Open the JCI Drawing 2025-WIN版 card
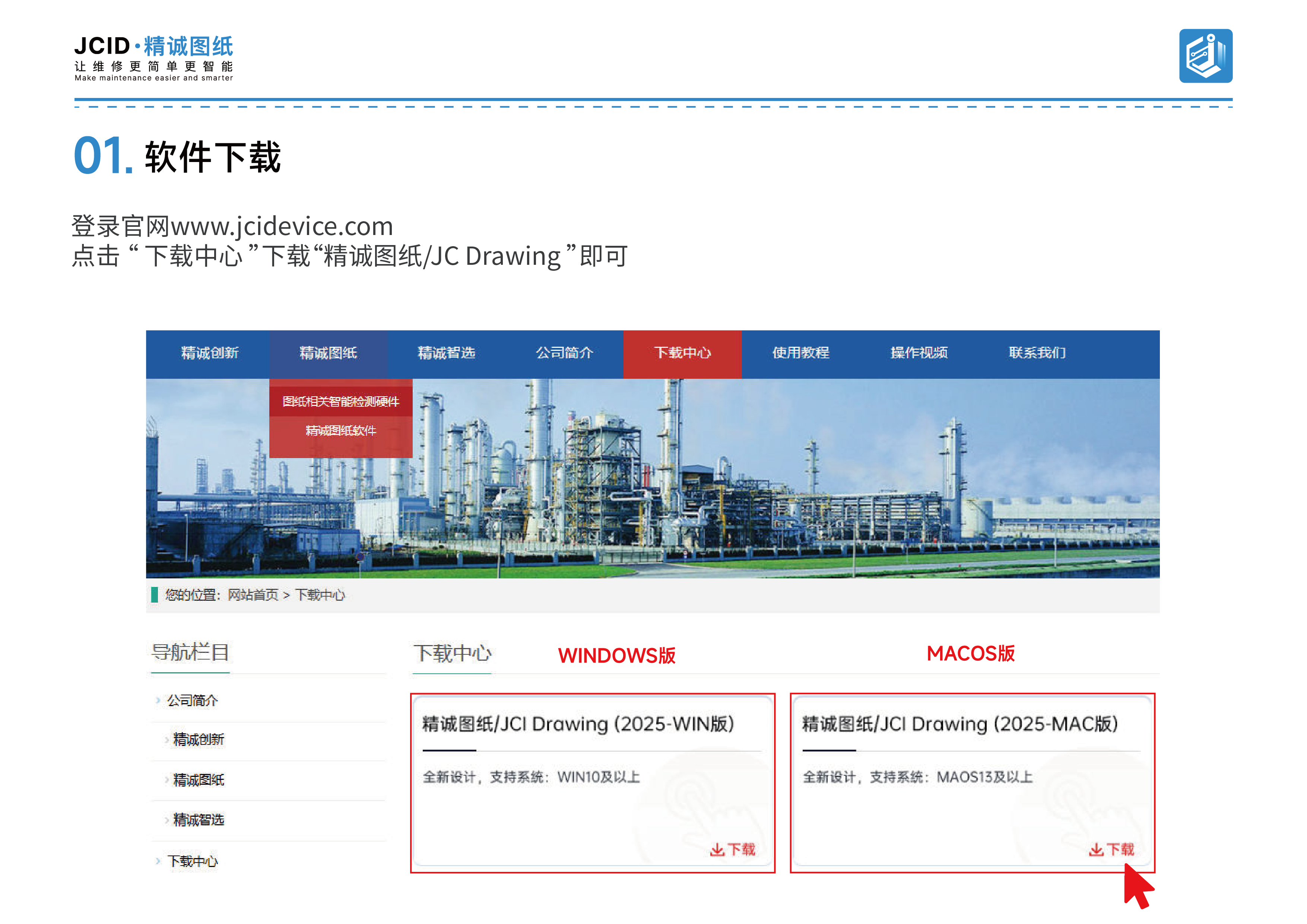 point(593,783)
